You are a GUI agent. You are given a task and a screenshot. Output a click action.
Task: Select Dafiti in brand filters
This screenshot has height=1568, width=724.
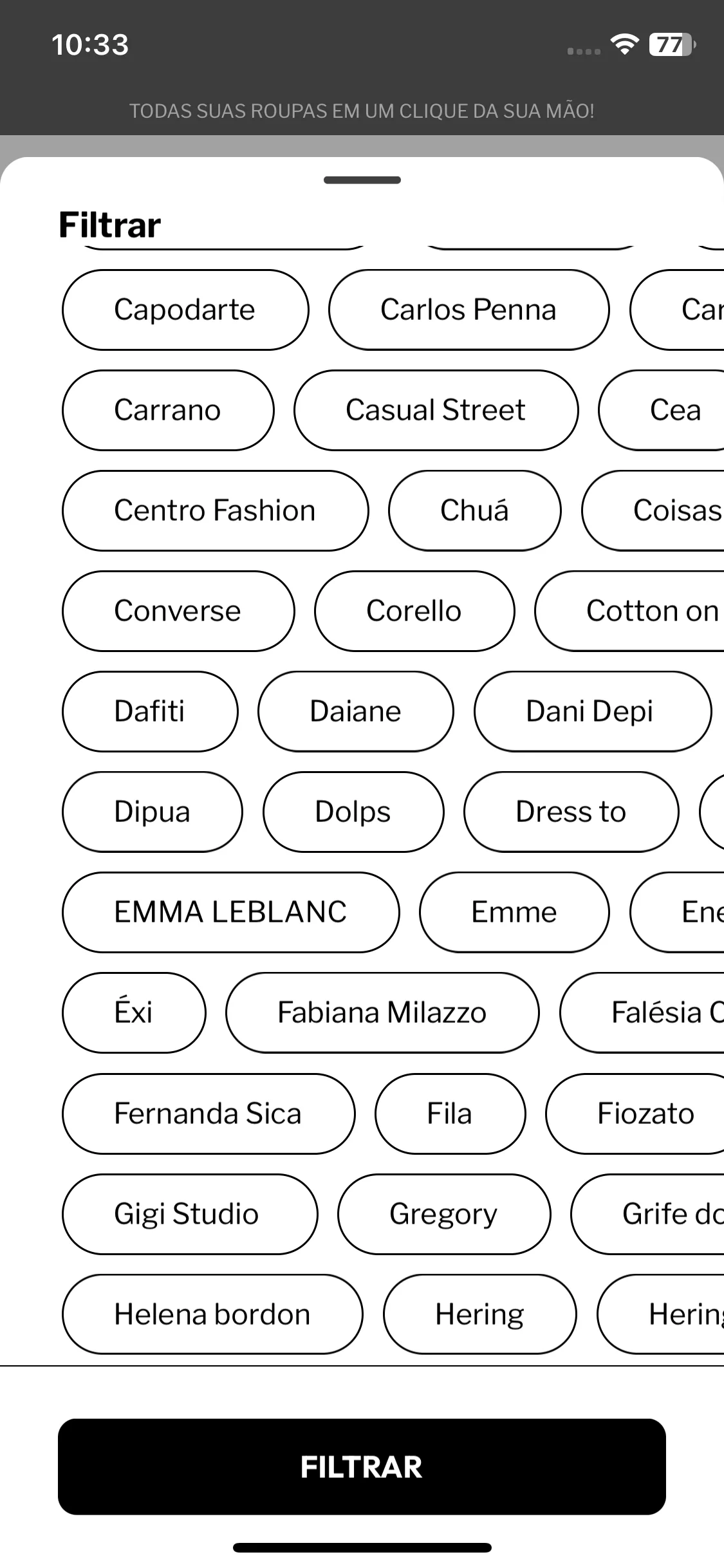[150, 711]
